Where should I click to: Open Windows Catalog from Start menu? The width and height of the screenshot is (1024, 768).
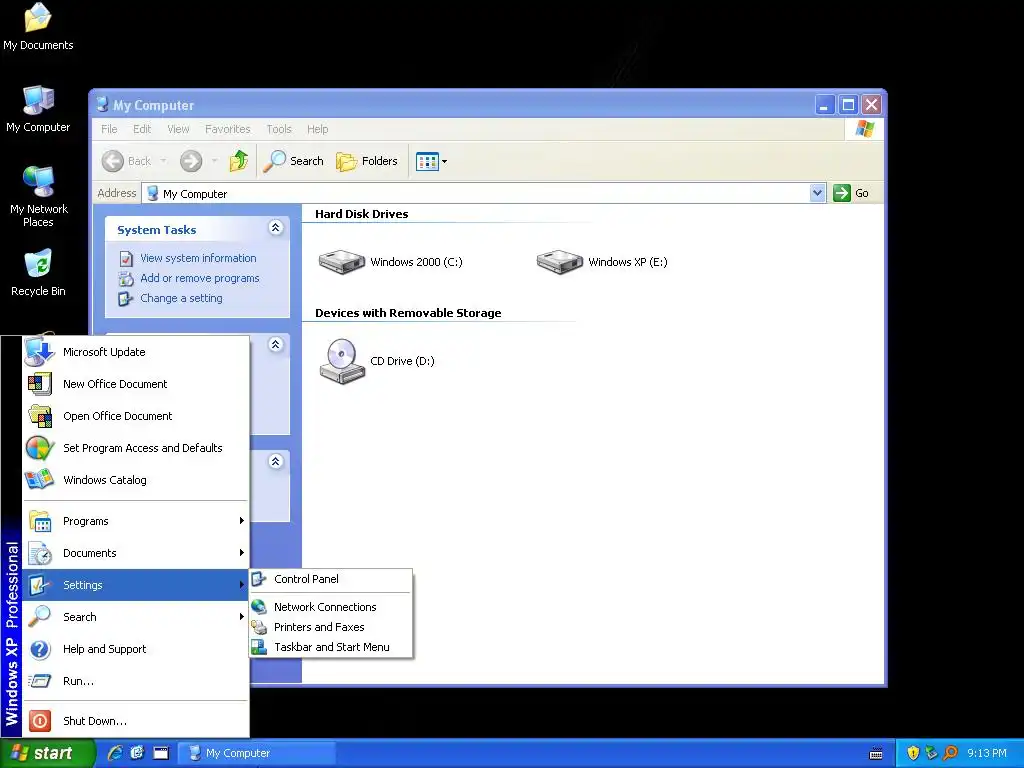(136, 480)
